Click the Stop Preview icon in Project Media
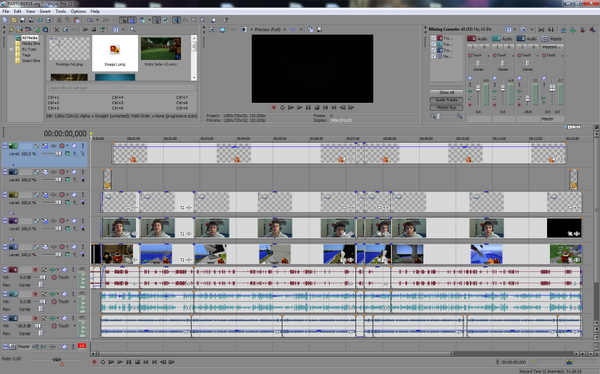Screen dimensions: 600x374 point(94,29)
